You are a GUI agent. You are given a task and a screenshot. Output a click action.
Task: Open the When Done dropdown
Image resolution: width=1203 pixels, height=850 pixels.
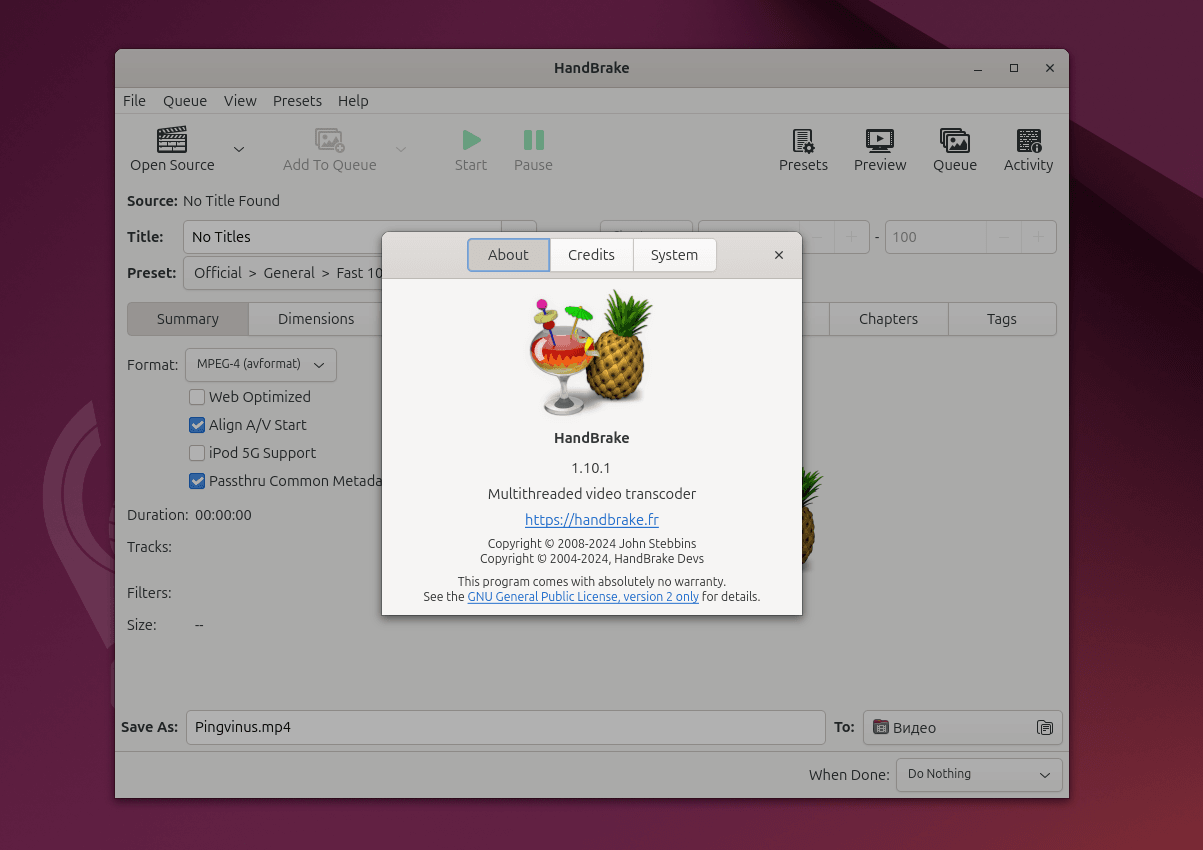pos(978,774)
